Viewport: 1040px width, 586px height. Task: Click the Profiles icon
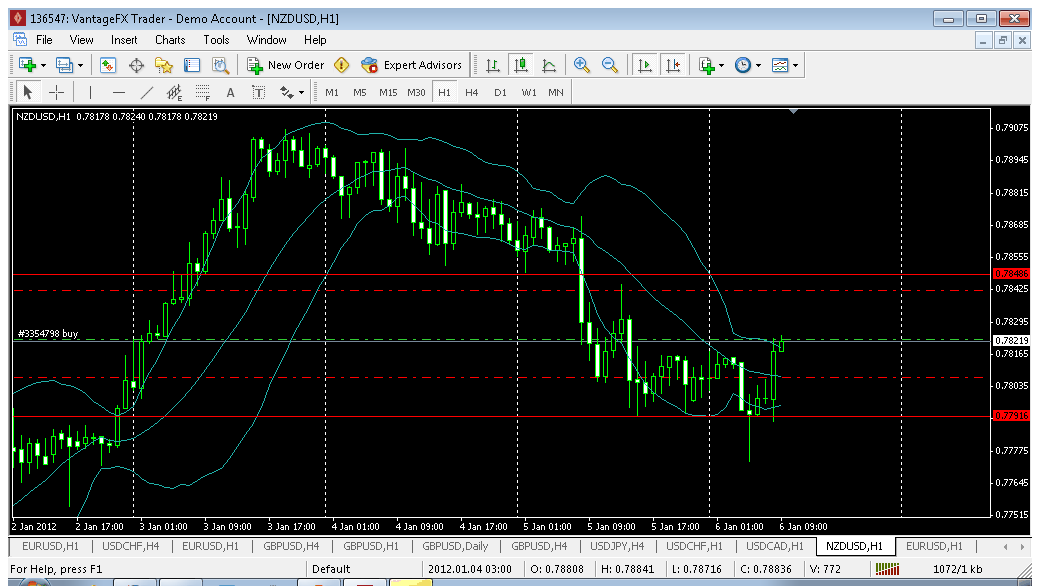(x=64, y=65)
